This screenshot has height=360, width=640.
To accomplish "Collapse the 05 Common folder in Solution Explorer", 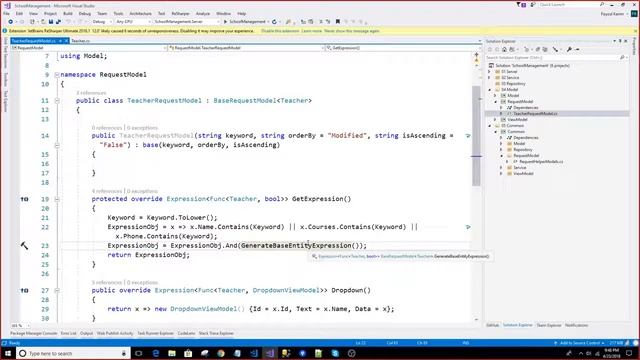I will pyautogui.click(x=490, y=126).
